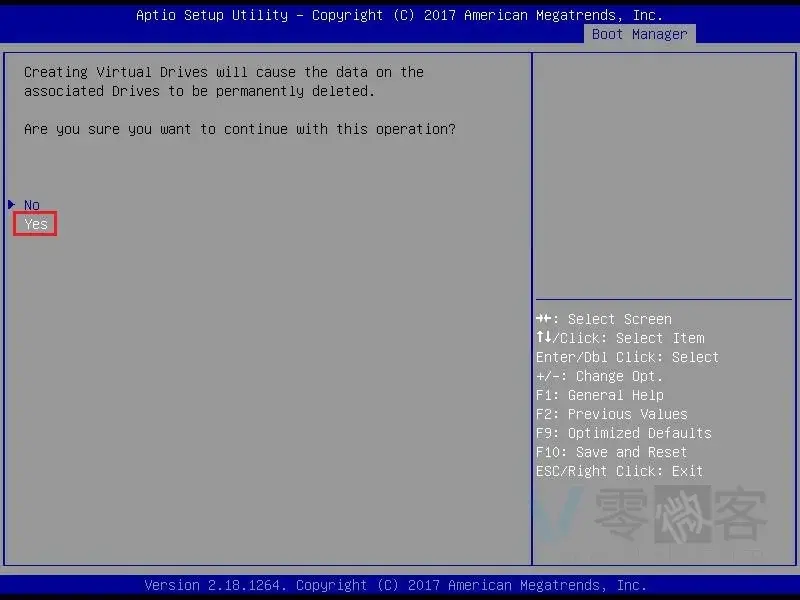
Task: Click the up-down arrows Select Item icon
Action: (543, 338)
